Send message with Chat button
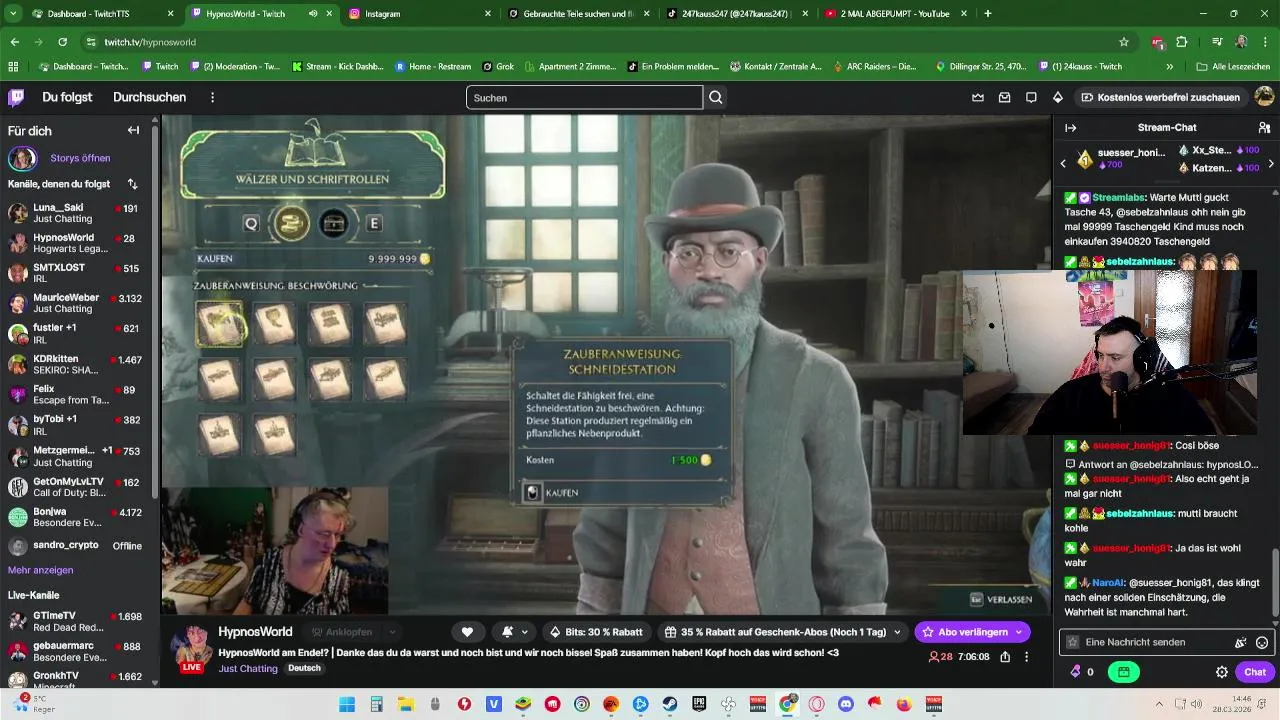The width and height of the screenshot is (1280, 720). coord(1255,672)
